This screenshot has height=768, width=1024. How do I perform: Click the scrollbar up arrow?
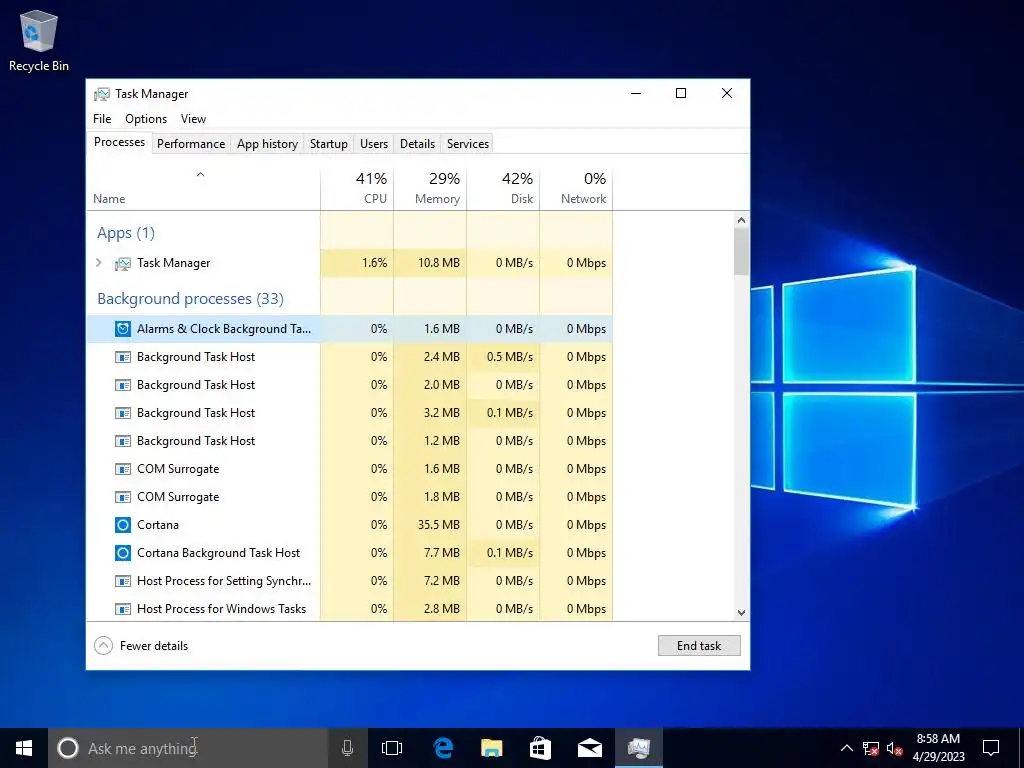click(x=741, y=220)
